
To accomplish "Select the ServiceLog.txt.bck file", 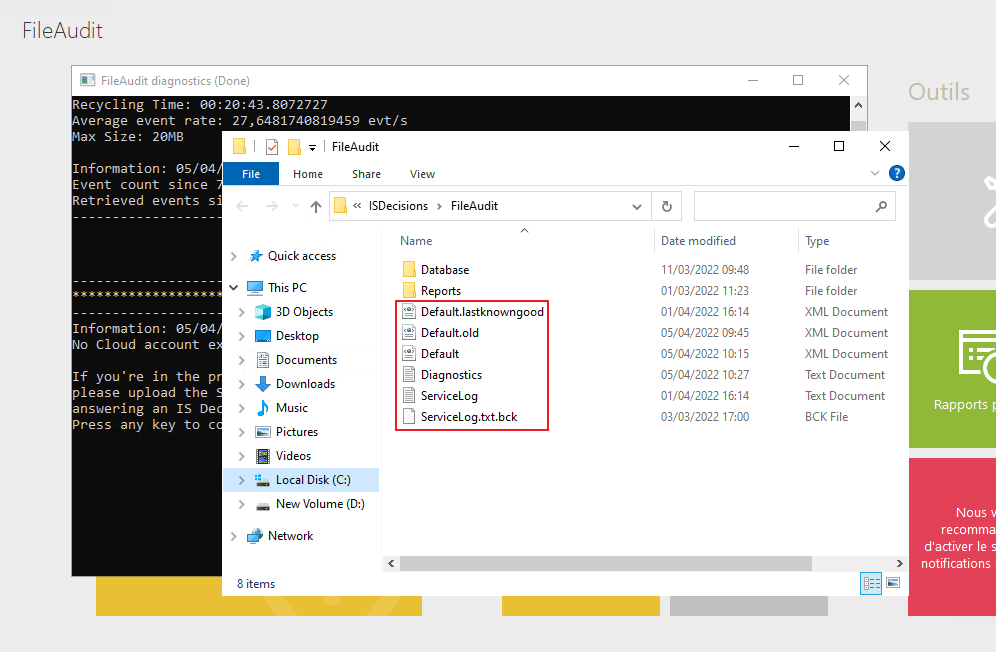I will (x=468, y=417).
